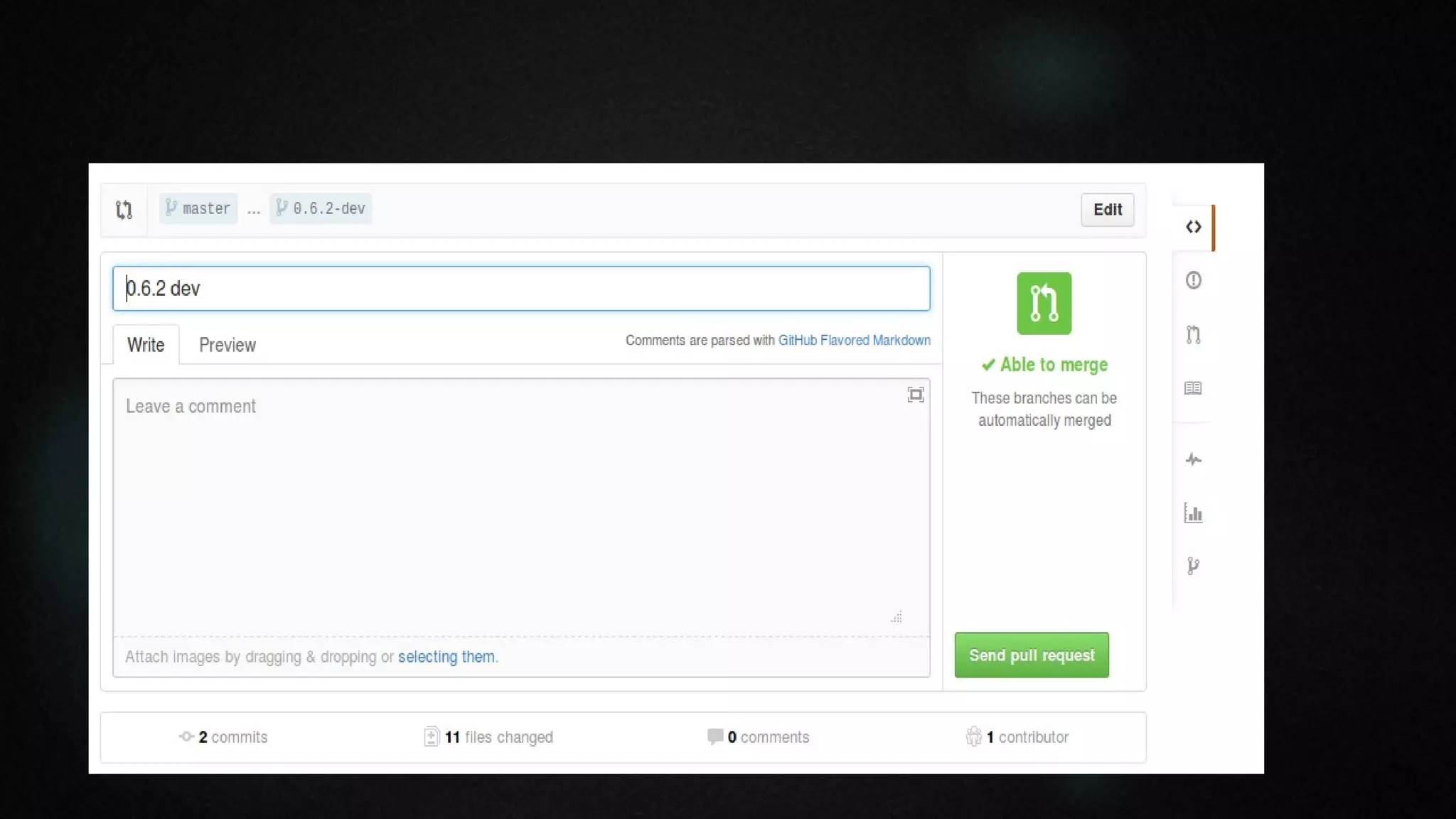Click Send pull request button
1456x819 pixels.
pyautogui.click(x=1031, y=655)
